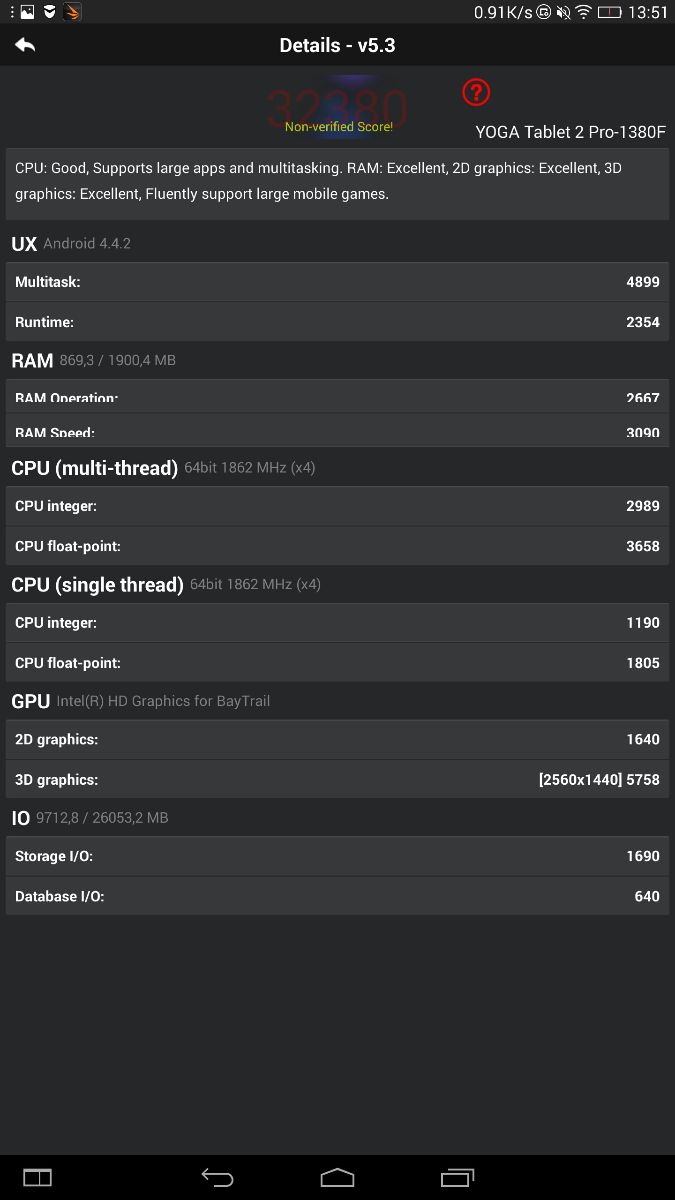
Task: Tap the multi-window icon in navigation bar
Action: tap(37, 1177)
